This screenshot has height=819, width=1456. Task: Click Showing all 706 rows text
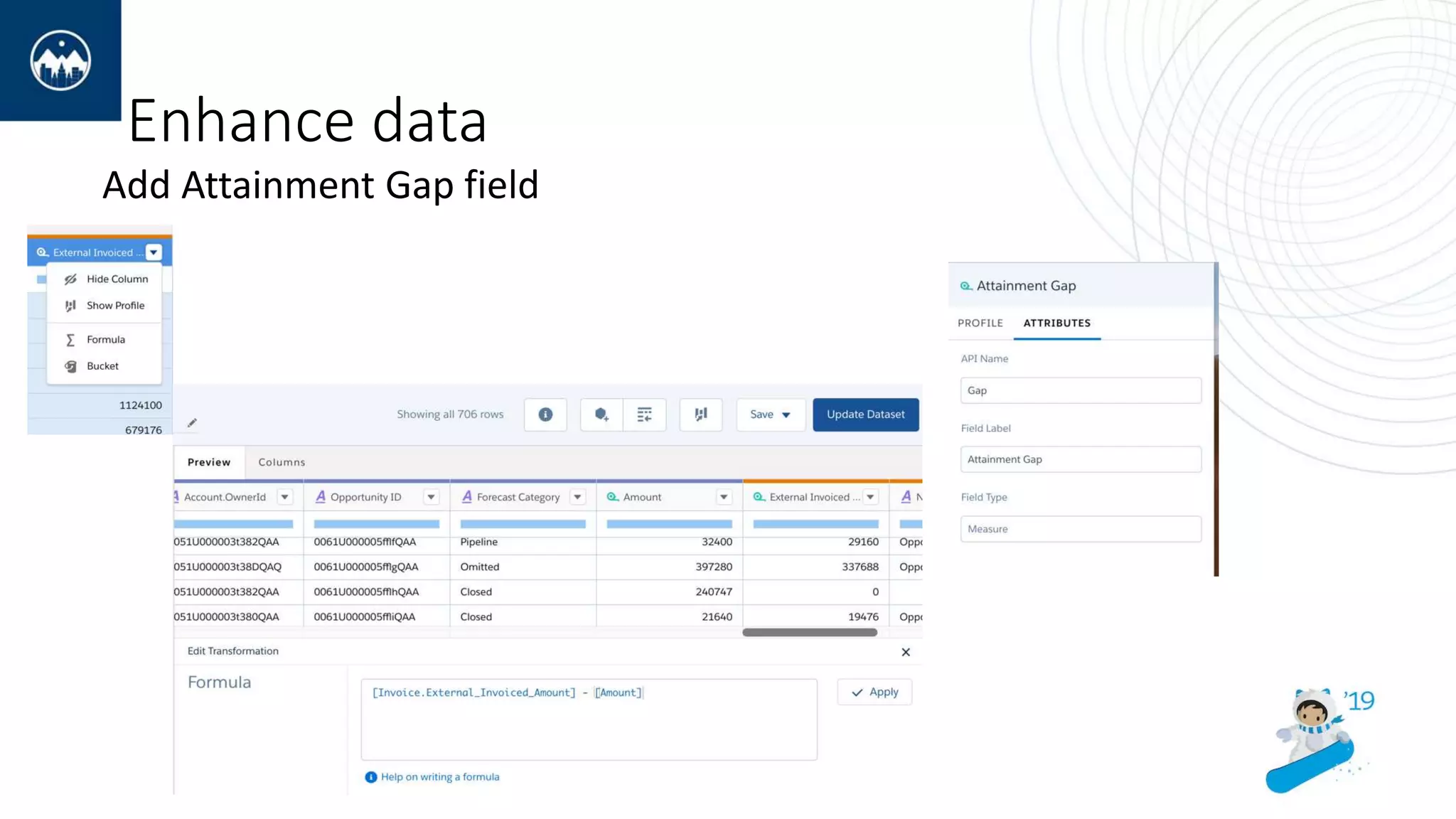[x=450, y=414]
